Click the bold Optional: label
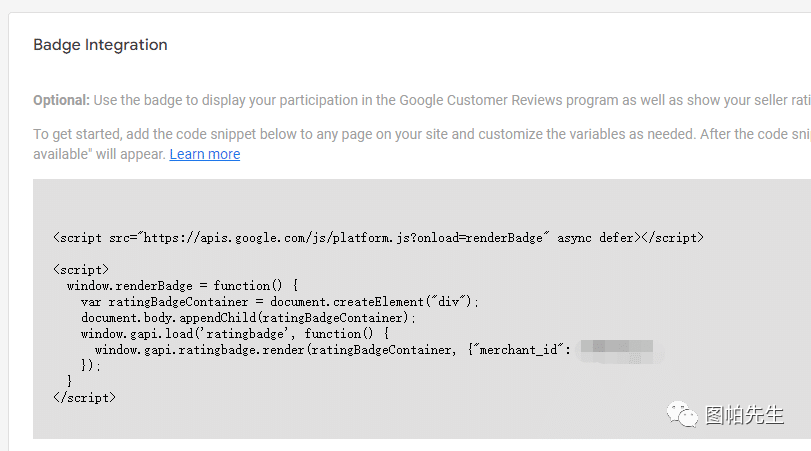811x451 pixels. [61, 100]
